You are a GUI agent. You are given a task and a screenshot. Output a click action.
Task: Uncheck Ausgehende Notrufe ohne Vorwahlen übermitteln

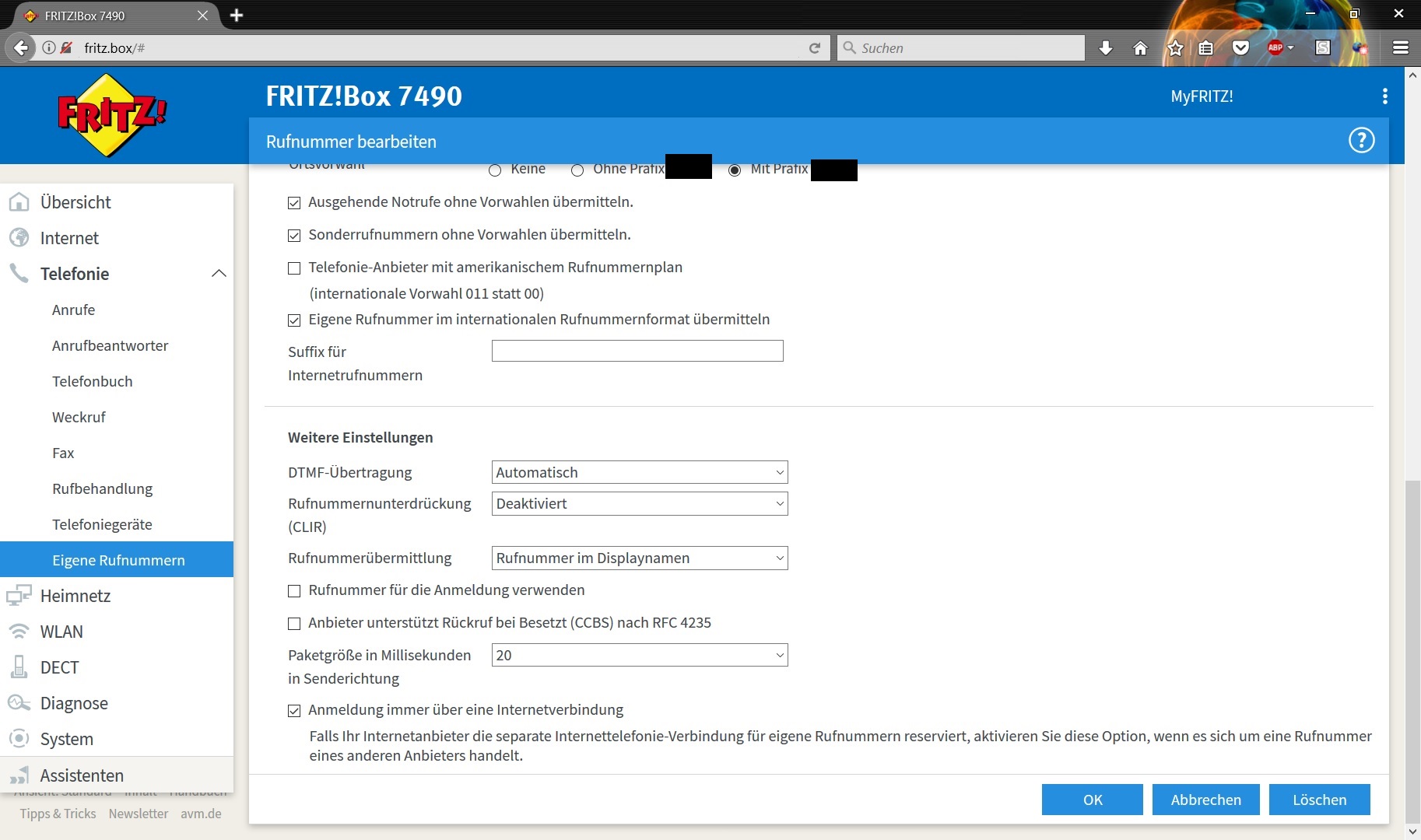[x=294, y=203]
